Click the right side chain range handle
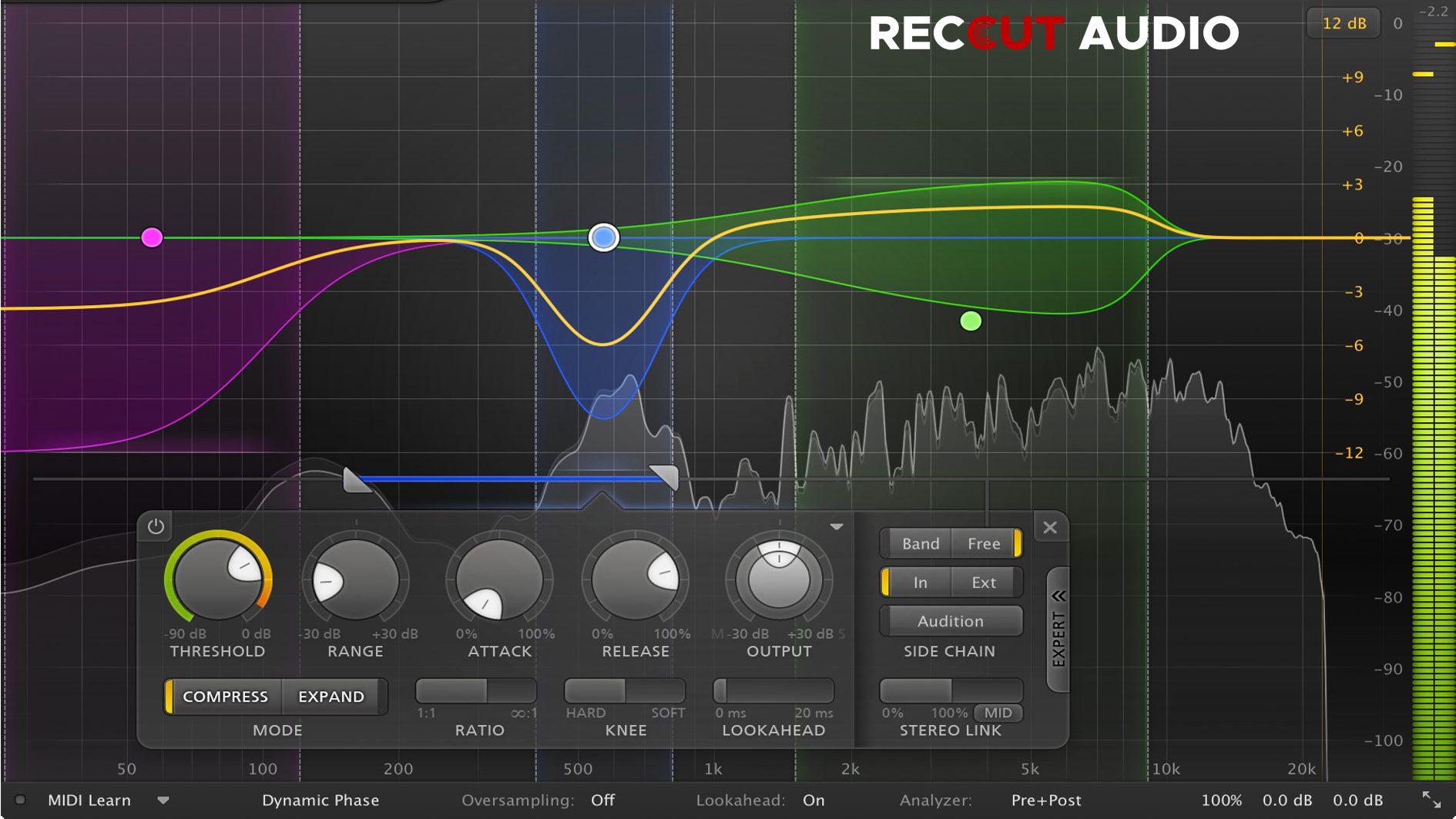Viewport: 1456px width, 819px height. coord(666,476)
